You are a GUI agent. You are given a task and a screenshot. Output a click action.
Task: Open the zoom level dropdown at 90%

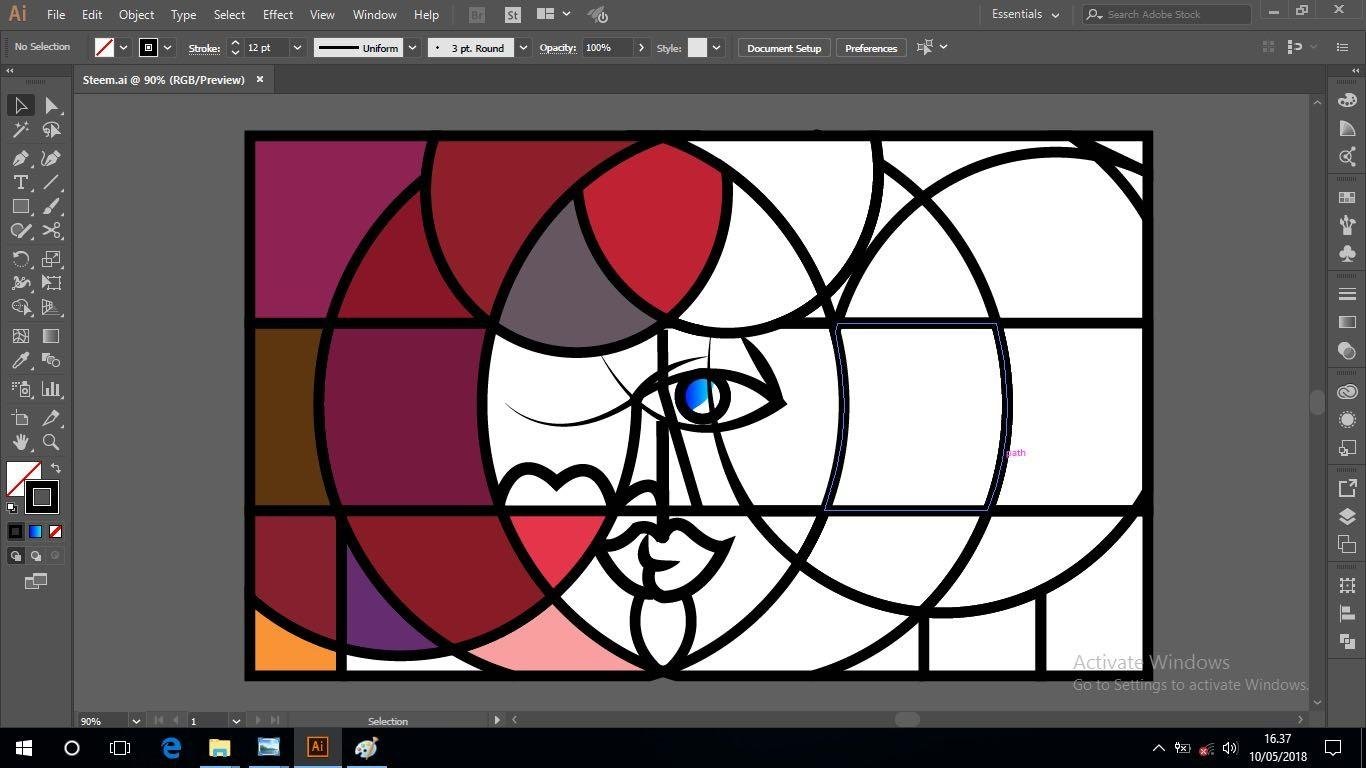(x=136, y=720)
